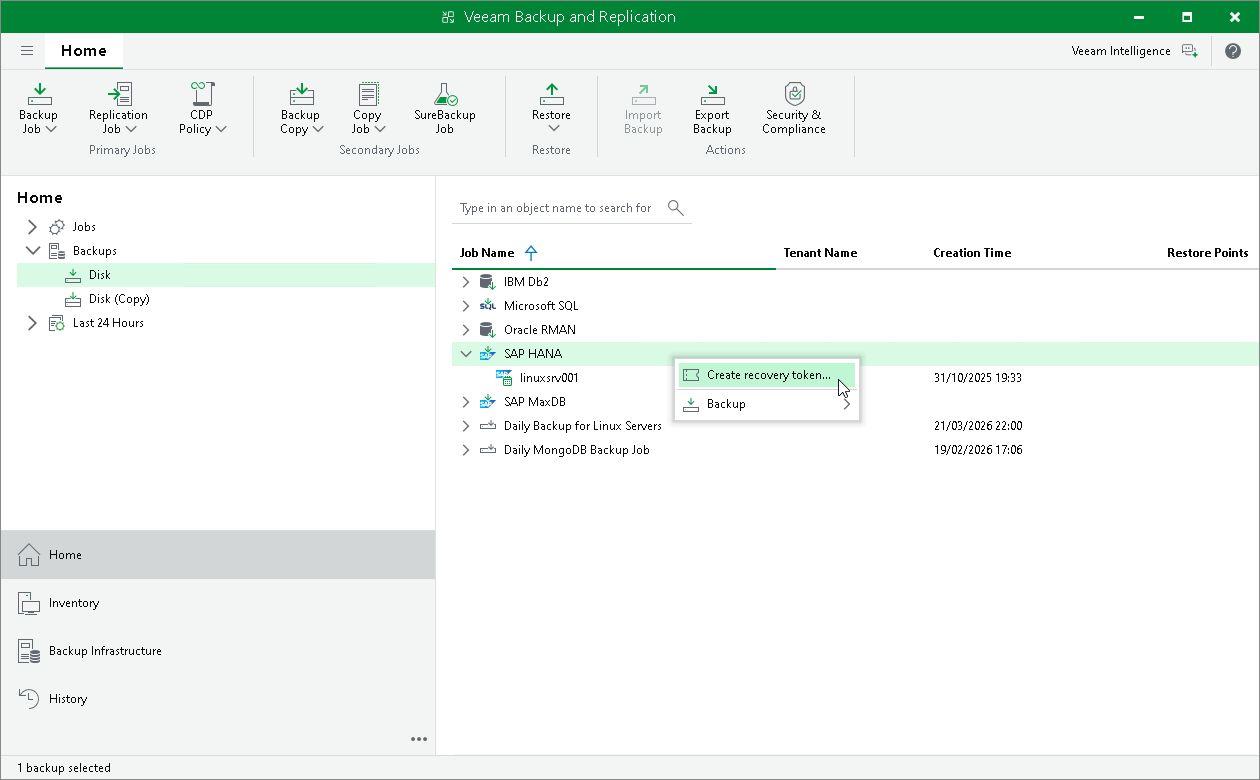Sort by the Restore Points column
The width and height of the screenshot is (1260, 780).
[1207, 253]
